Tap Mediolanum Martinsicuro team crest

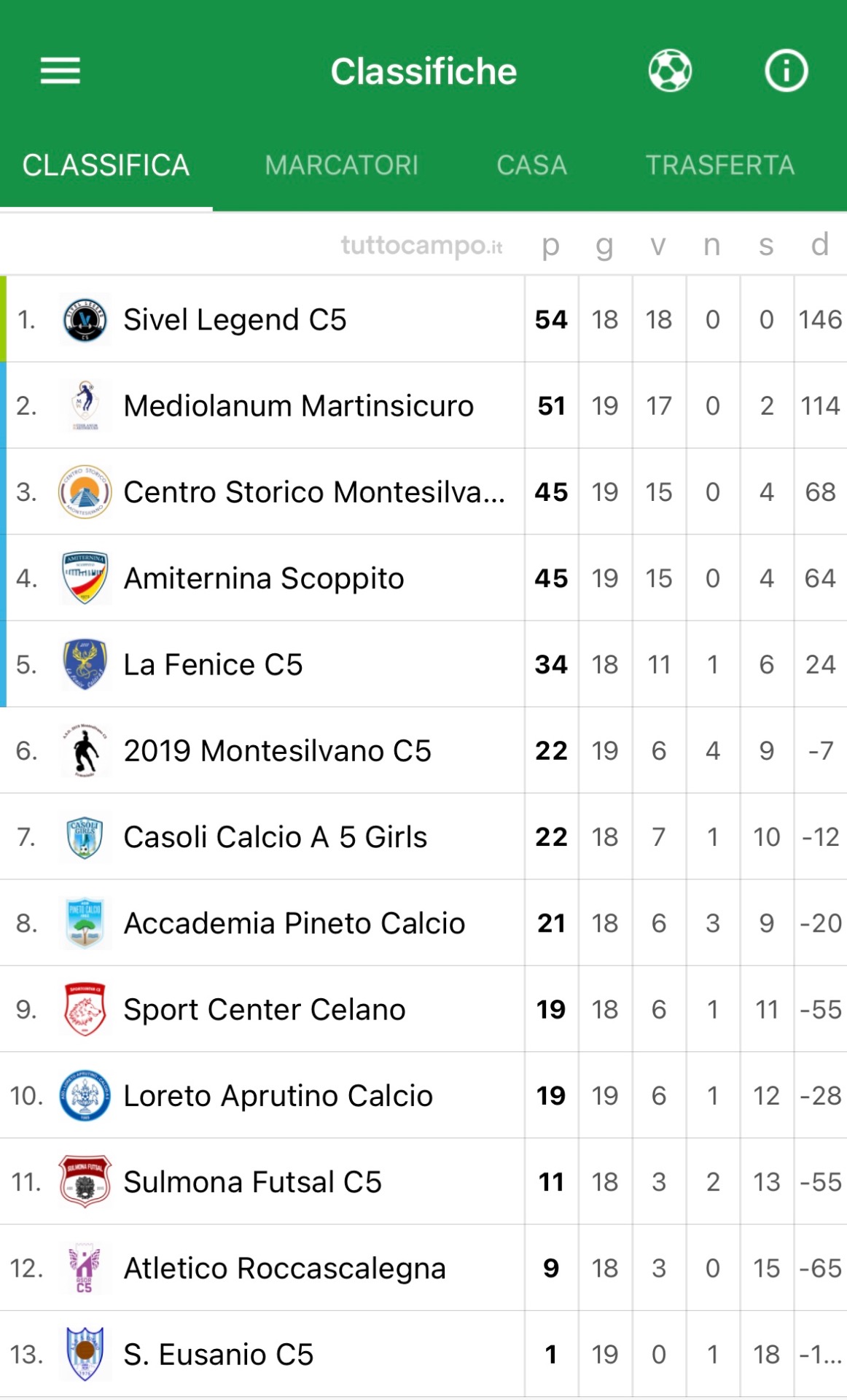[x=85, y=405]
